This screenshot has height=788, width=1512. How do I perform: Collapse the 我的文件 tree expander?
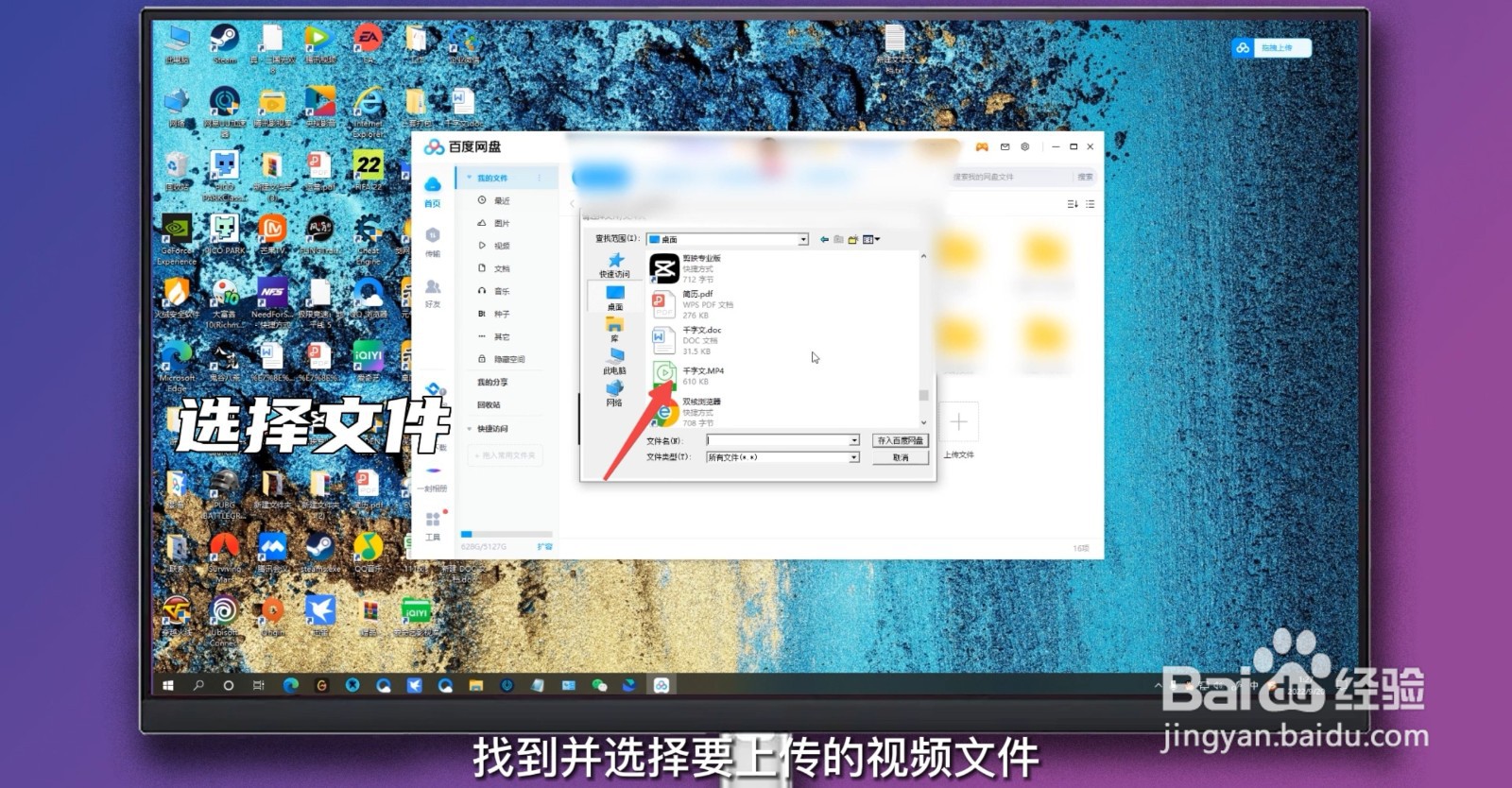[469, 178]
